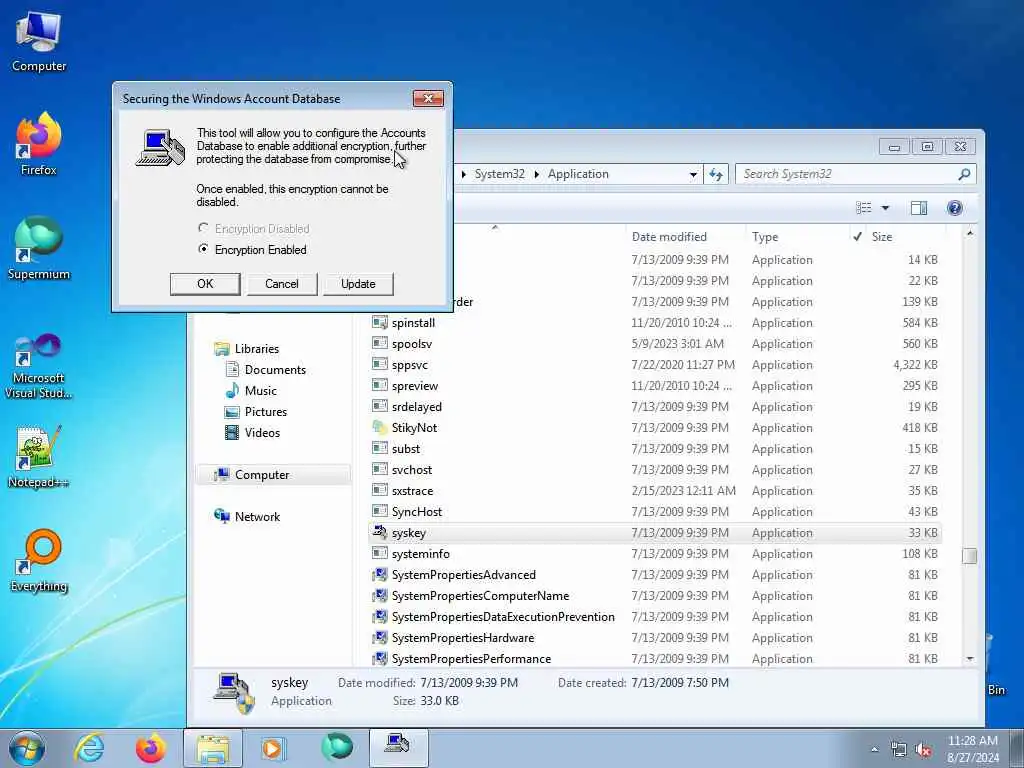Open the address bar history dropdown

(693, 174)
